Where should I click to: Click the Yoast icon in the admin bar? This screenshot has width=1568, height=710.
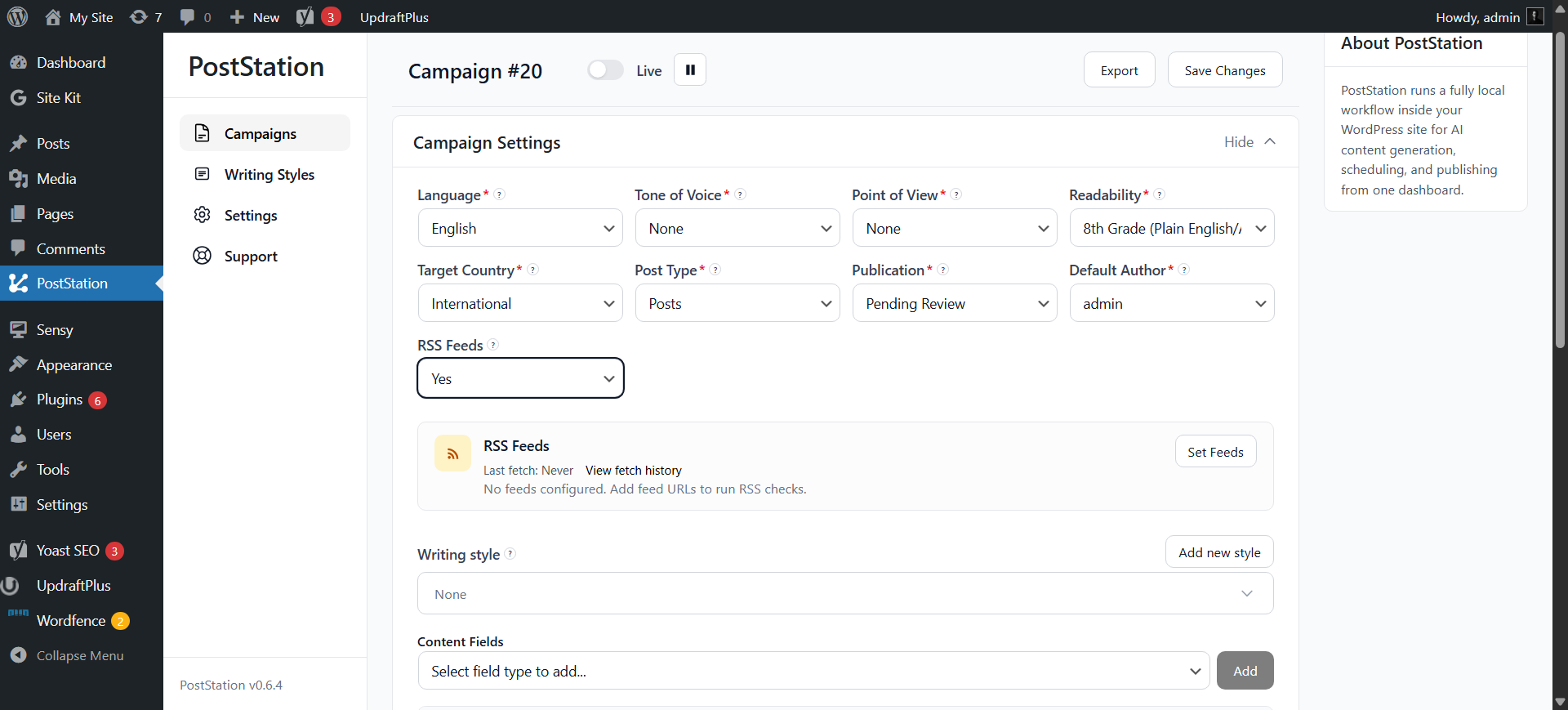coord(305,17)
